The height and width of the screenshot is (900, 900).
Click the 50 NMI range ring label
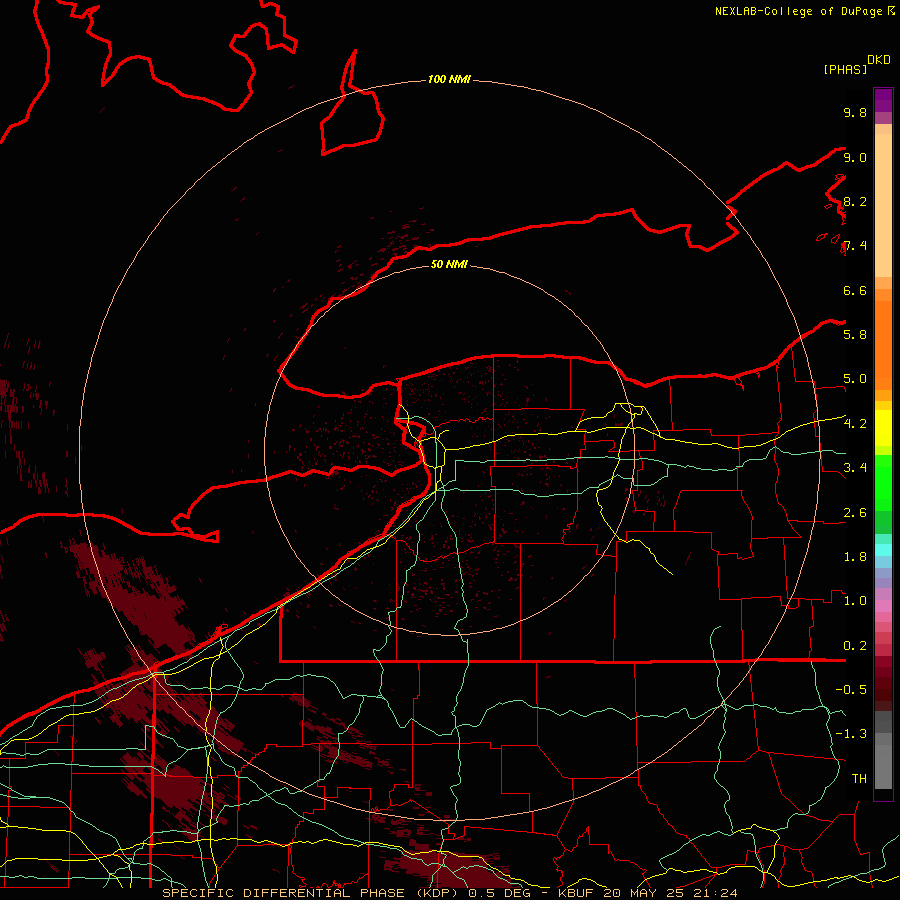pyautogui.click(x=449, y=264)
